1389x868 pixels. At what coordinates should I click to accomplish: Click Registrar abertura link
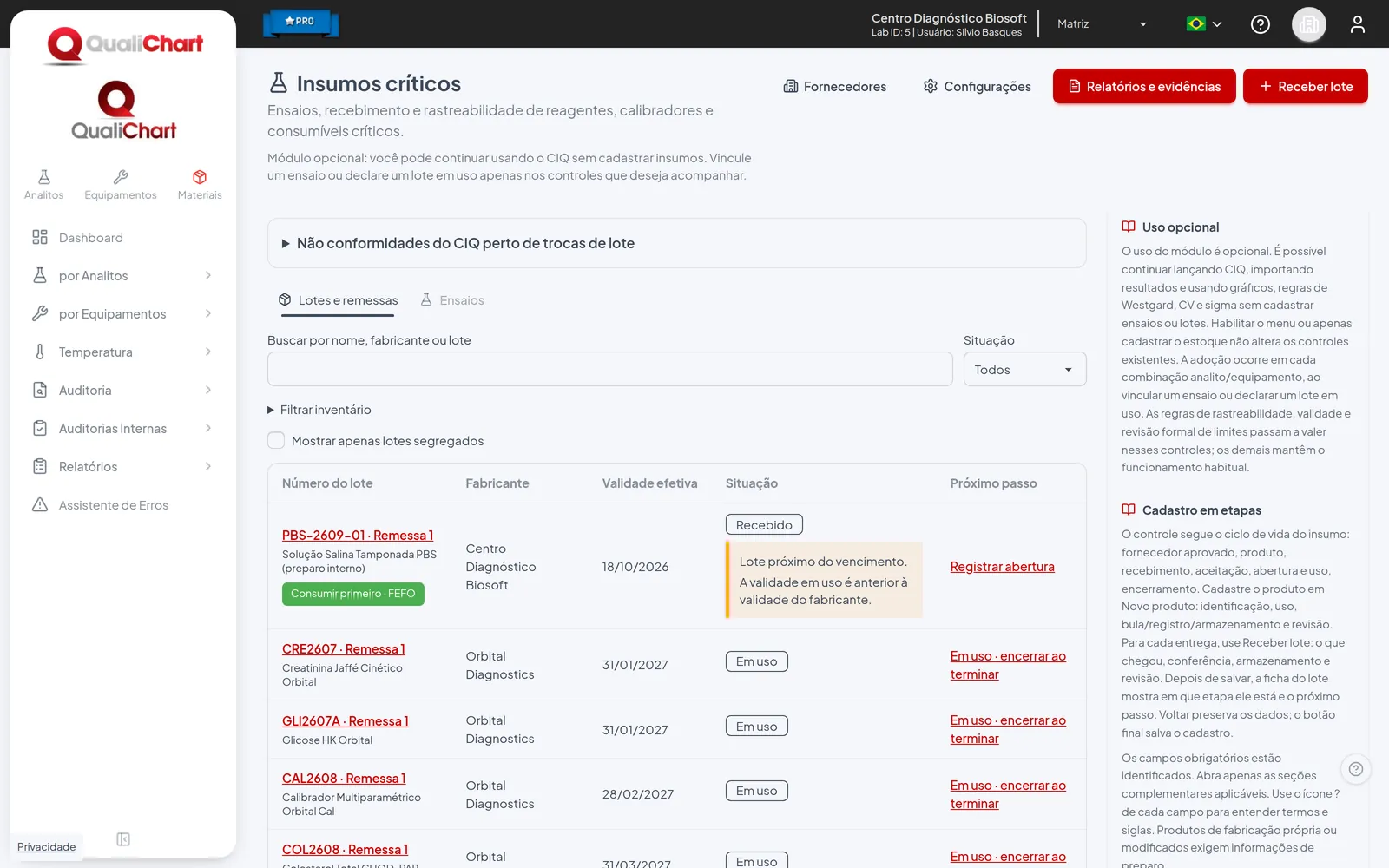1002,567
